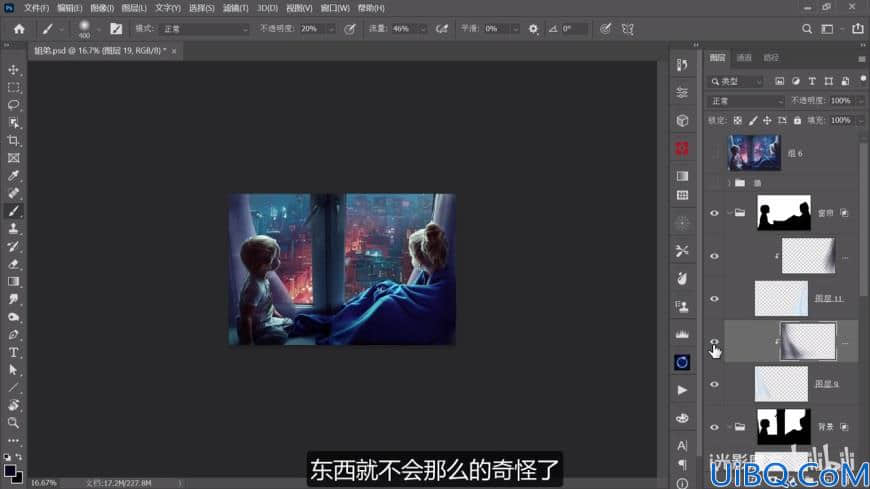Select the Zoom tool in the toolbar
The width and height of the screenshot is (870, 489).
pyautogui.click(x=13, y=423)
